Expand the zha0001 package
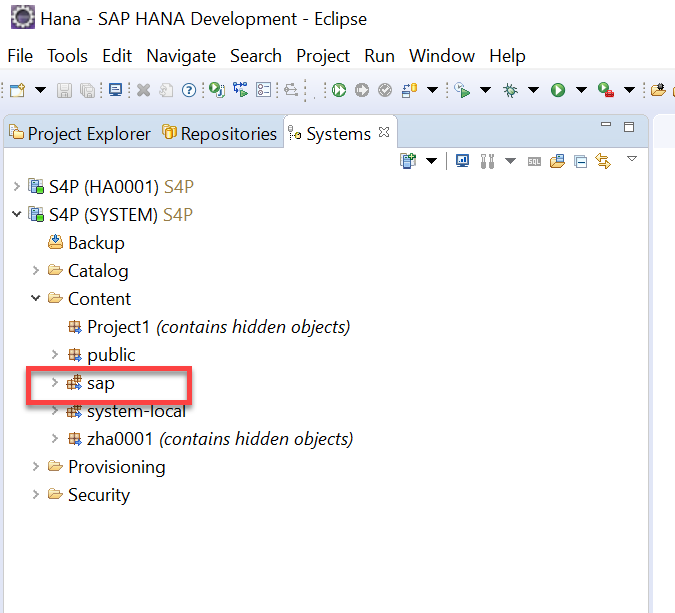The height and width of the screenshot is (613, 675). (54, 439)
